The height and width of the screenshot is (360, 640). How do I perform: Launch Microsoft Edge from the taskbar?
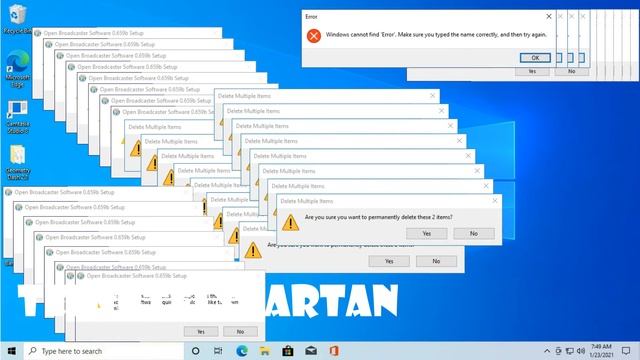click(242, 351)
